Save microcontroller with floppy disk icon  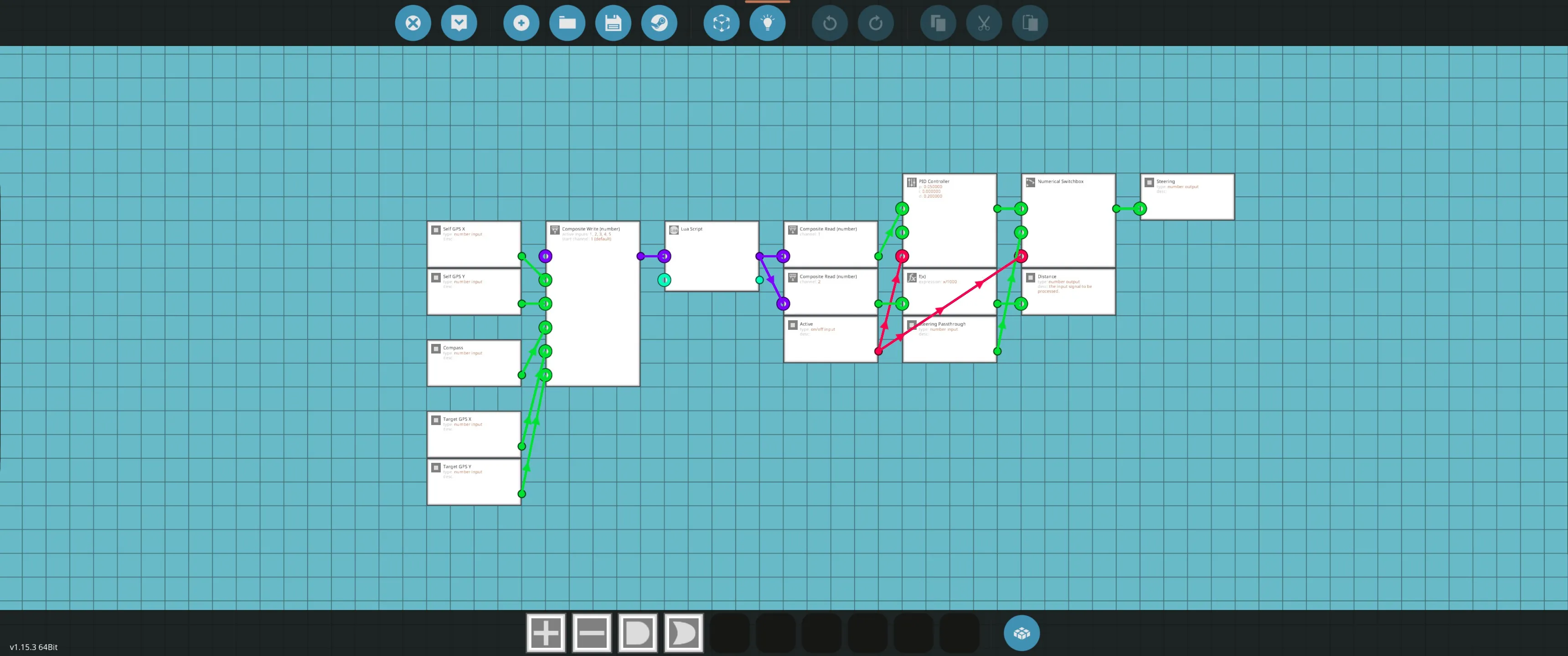point(613,23)
